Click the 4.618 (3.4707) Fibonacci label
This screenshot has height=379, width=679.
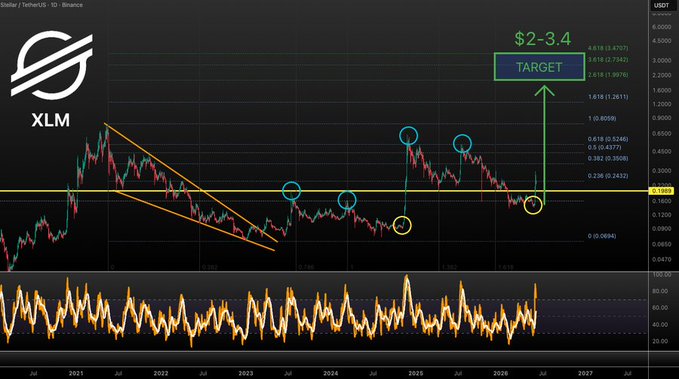click(x=608, y=48)
